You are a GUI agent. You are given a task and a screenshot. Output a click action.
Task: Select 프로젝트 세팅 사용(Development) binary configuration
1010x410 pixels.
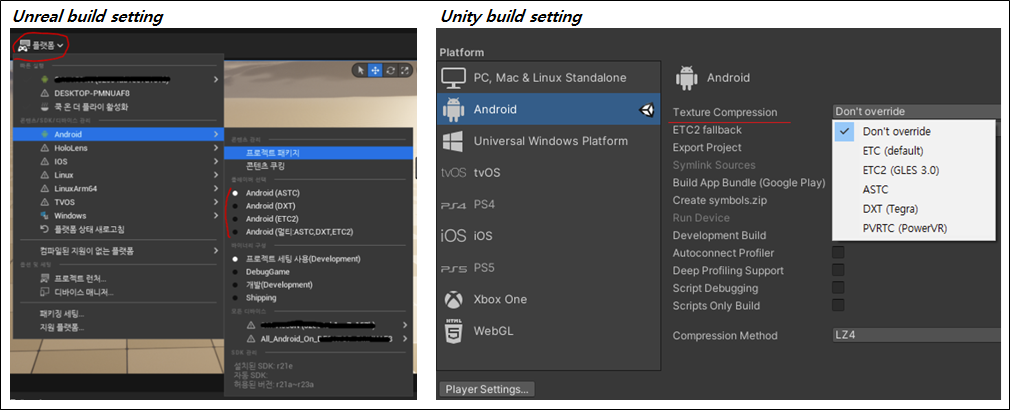(x=235, y=259)
